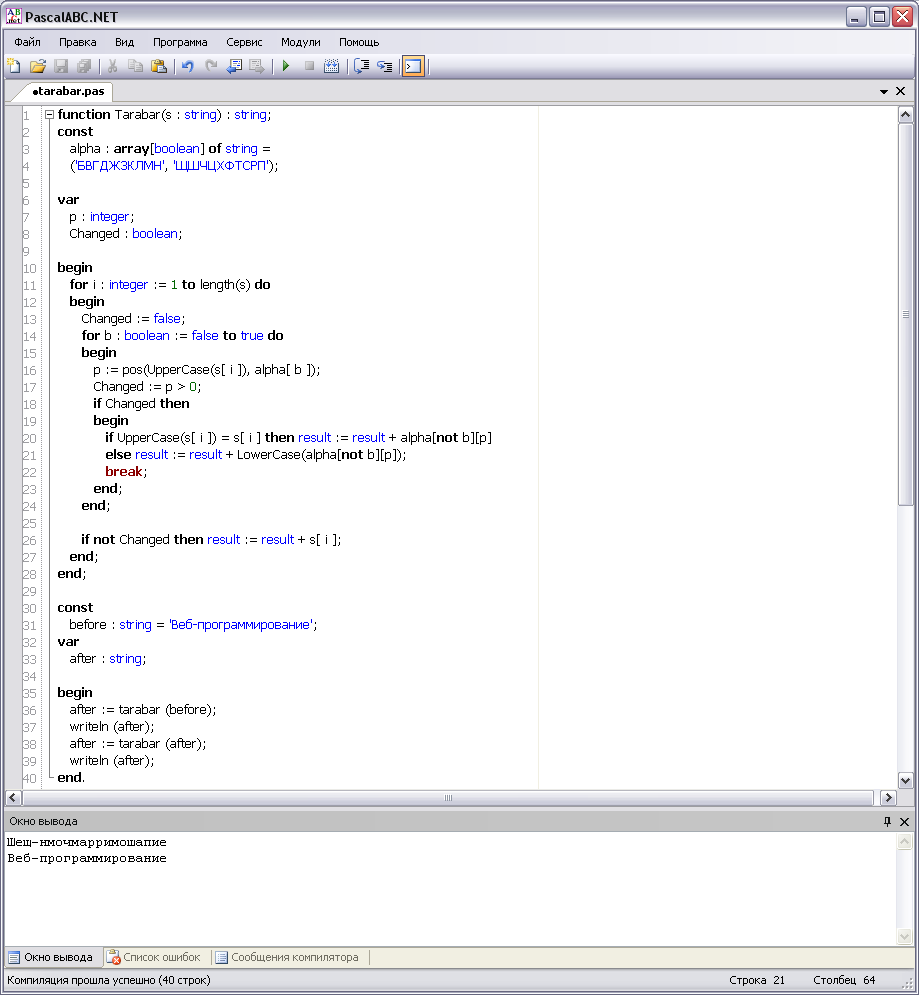This screenshot has height=995, width=919.
Task: Open the Программа menu
Action: point(180,42)
